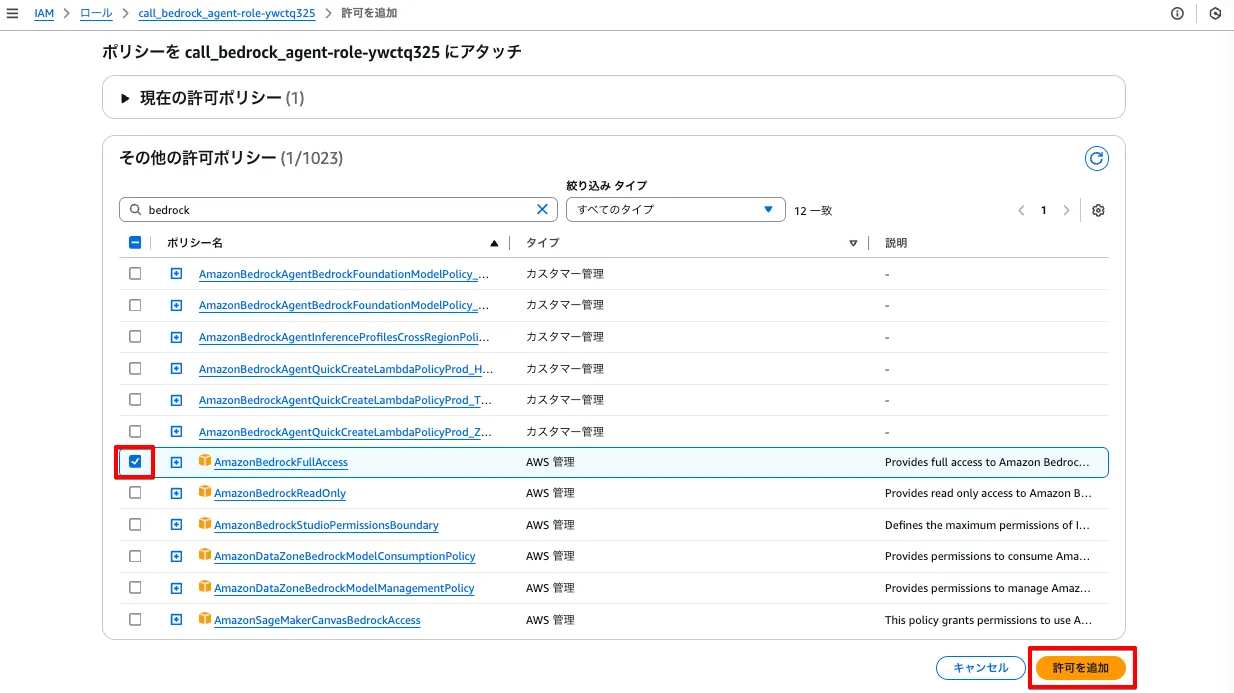
Task: Expand AmazonSageMakerCanvasBedrockAccess row details
Action: [x=176, y=620]
